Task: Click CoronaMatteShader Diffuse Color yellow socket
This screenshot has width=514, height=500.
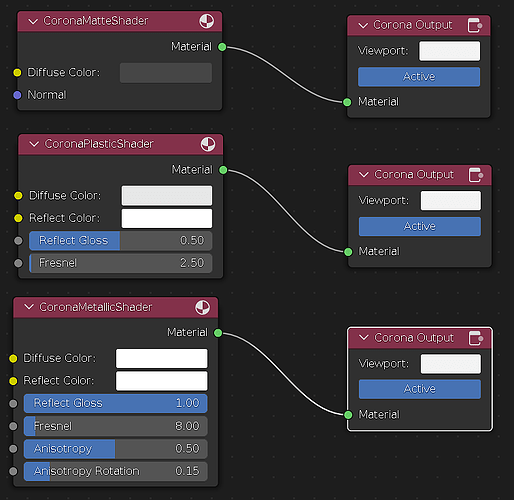Action: [x=17, y=72]
